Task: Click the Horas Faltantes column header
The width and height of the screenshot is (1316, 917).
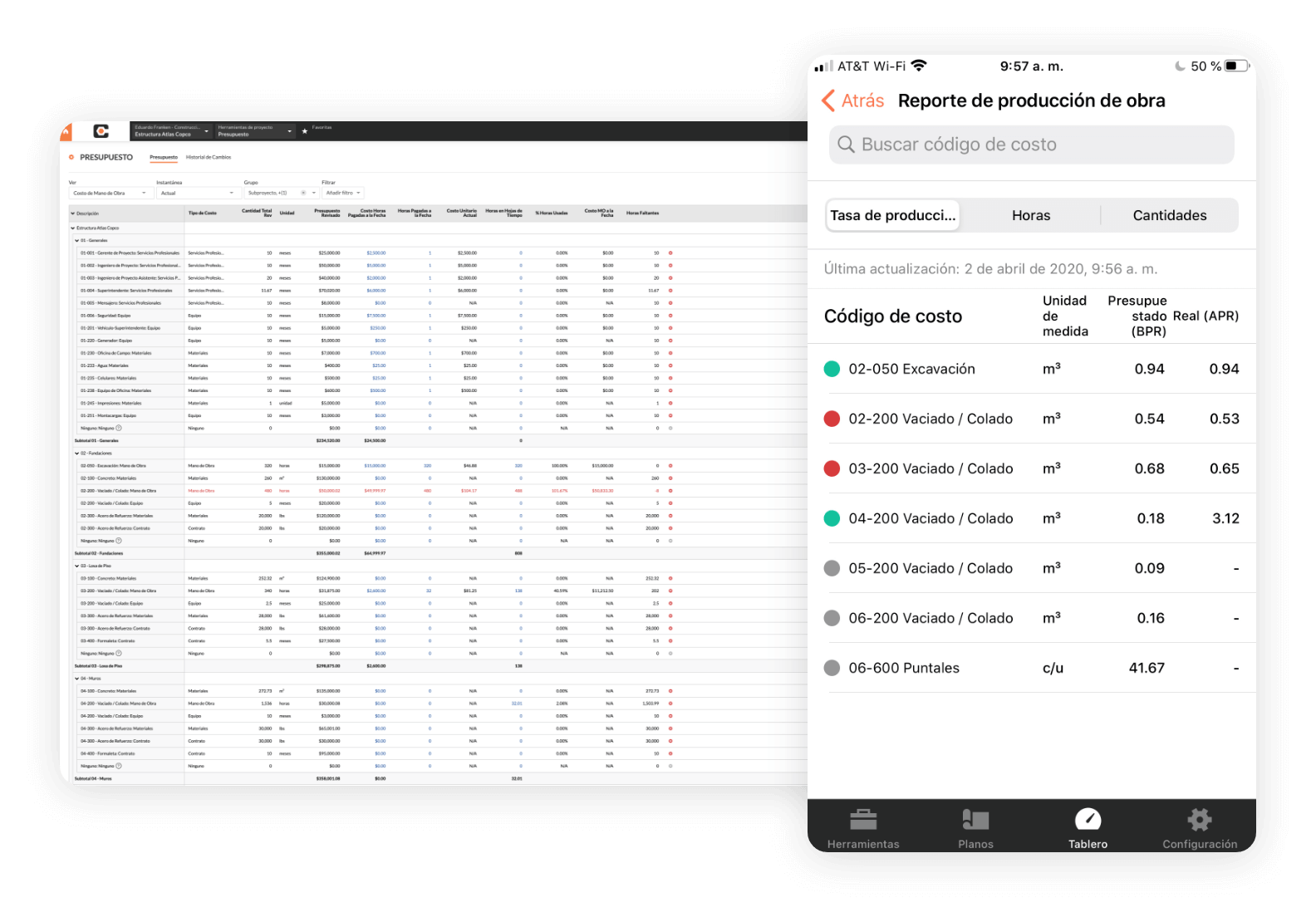Action: pyautogui.click(x=642, y=213)
